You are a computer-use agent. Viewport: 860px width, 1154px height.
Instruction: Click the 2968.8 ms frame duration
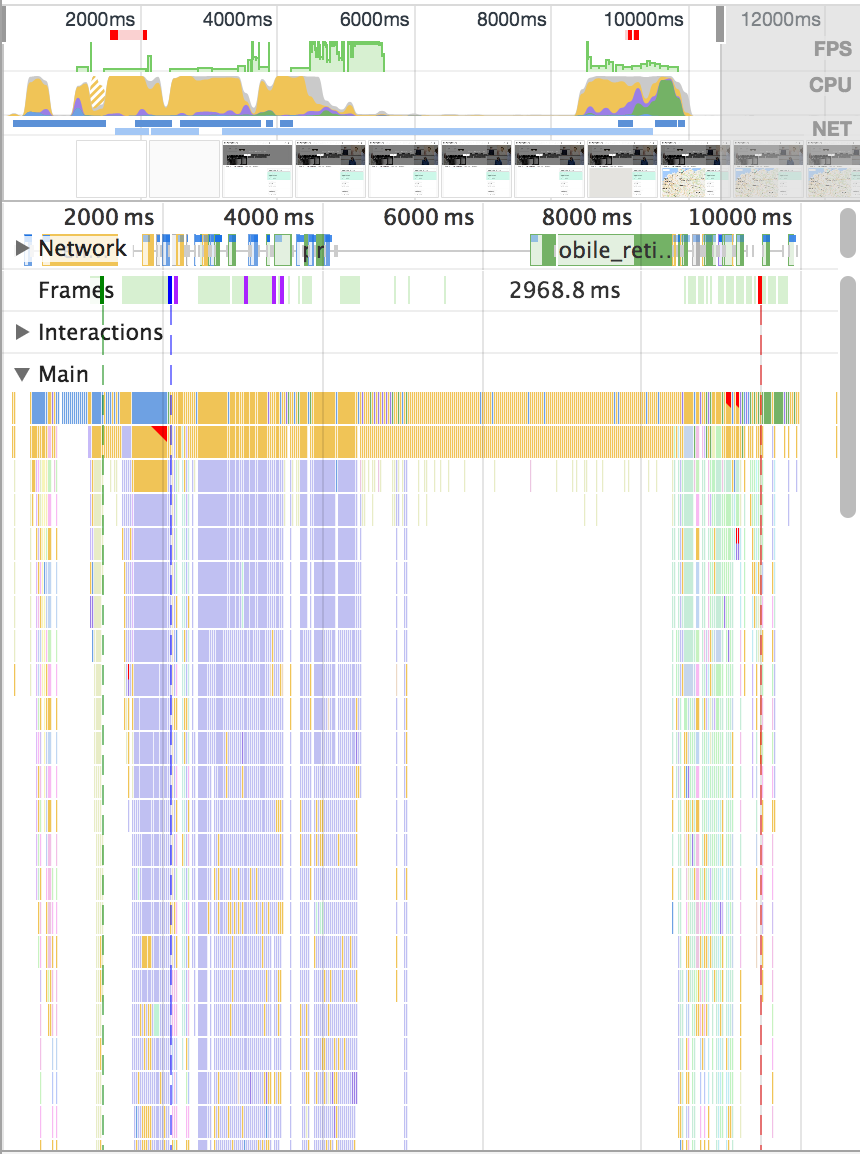(x=564, y=290)
